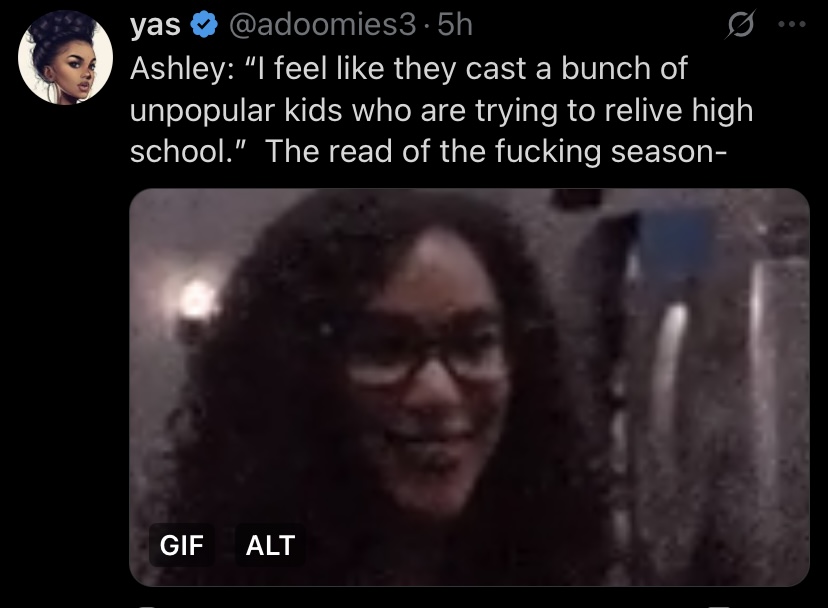Open the display name yas

click(155, 25)
